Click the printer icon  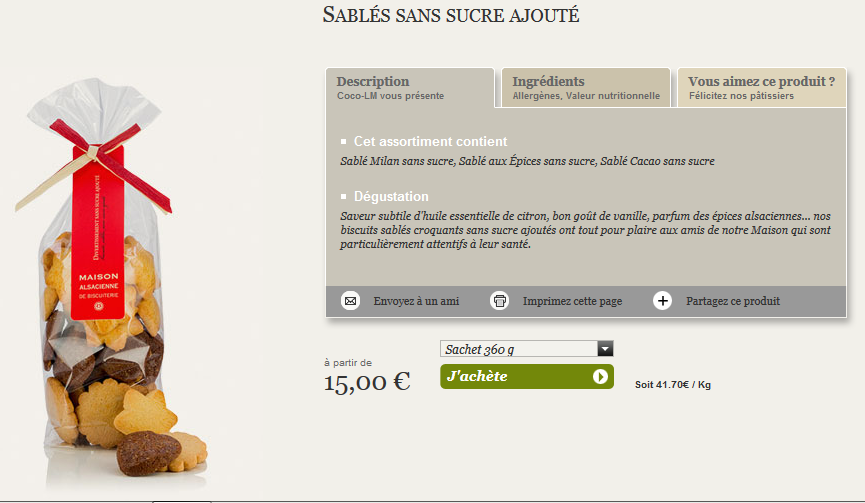(500, 301)
